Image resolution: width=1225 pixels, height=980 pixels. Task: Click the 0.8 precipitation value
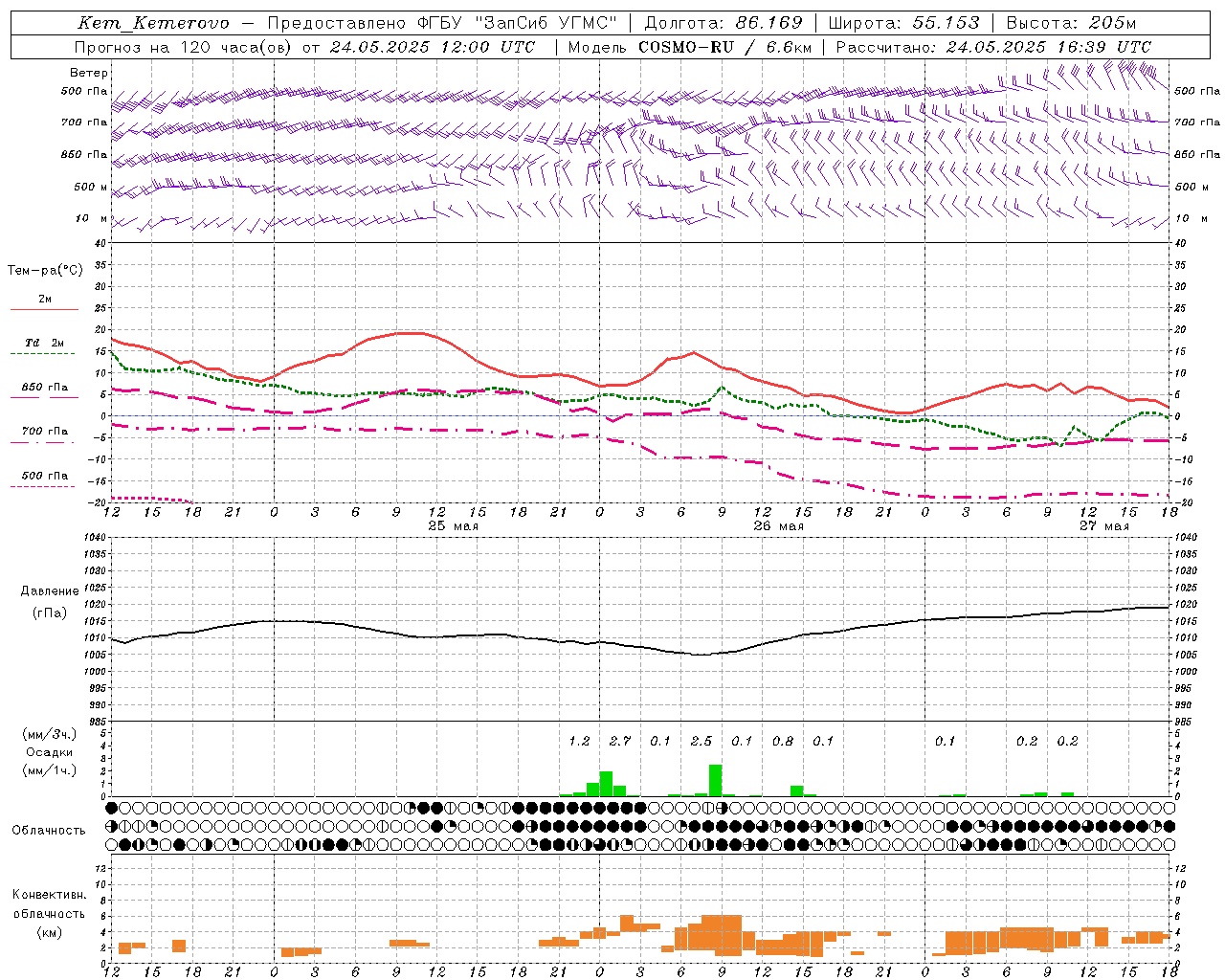(x=783, y=741)
